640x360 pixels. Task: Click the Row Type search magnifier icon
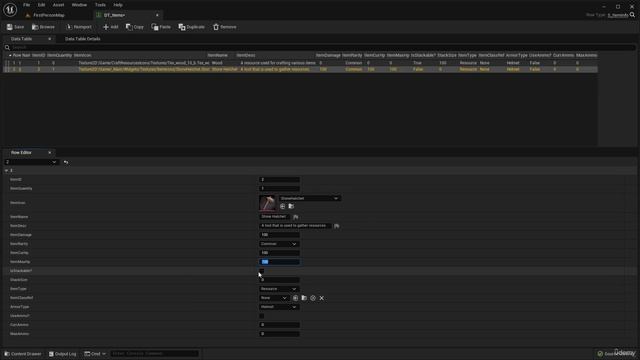[632, 15]
